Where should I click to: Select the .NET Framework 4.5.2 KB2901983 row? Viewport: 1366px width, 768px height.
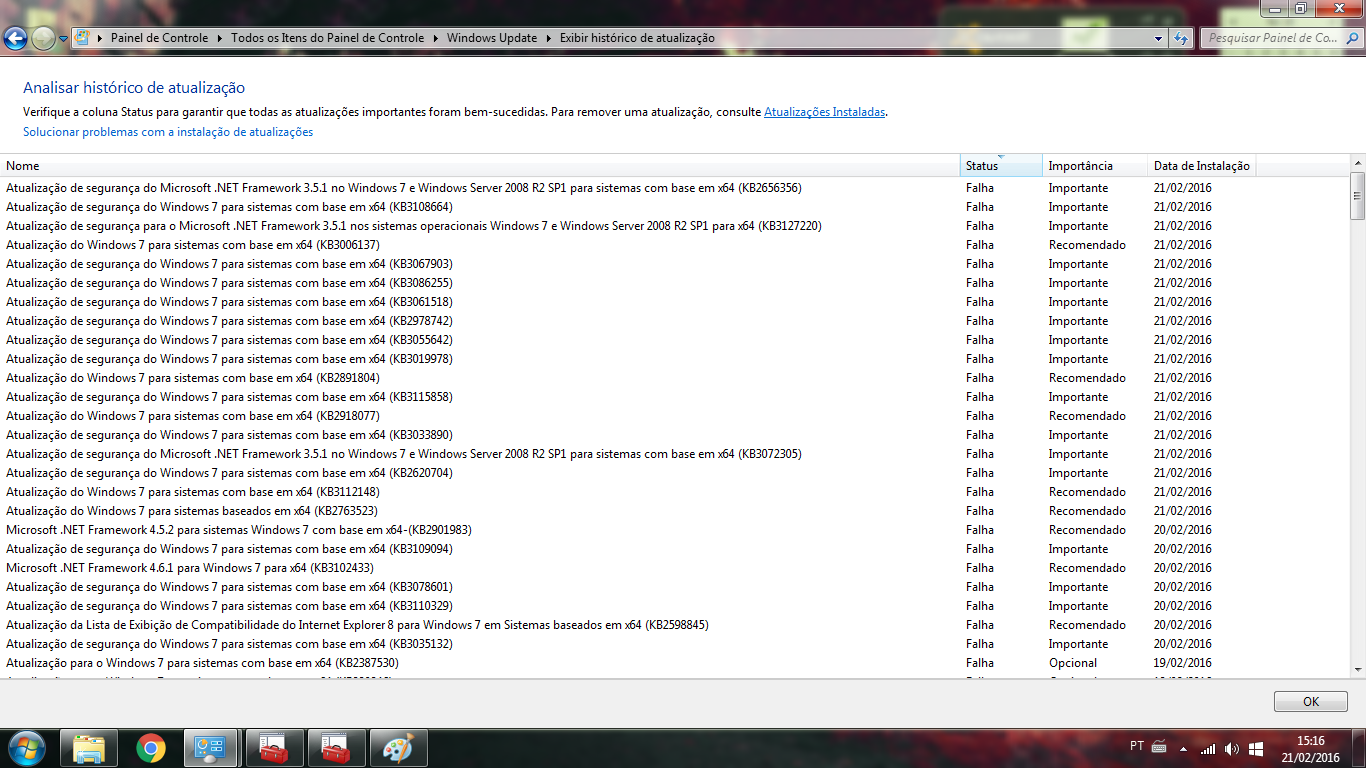coord(675,530)
